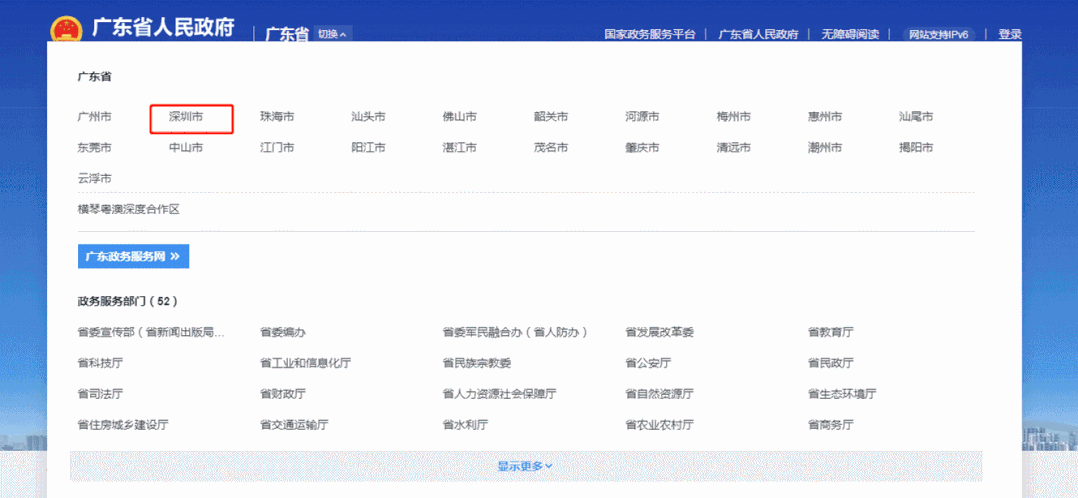Open 省委编办 department link
This screenshot has width=1078, height=498.
point(283,332)
